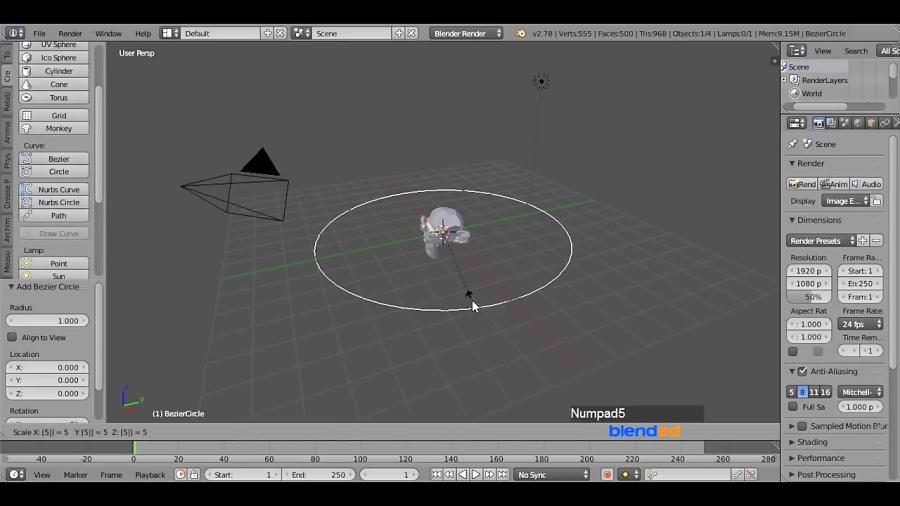Image resolution: width=900 pixels, height=506 pixels.
Task: Select World in the outliner
Action: point(812,94)
